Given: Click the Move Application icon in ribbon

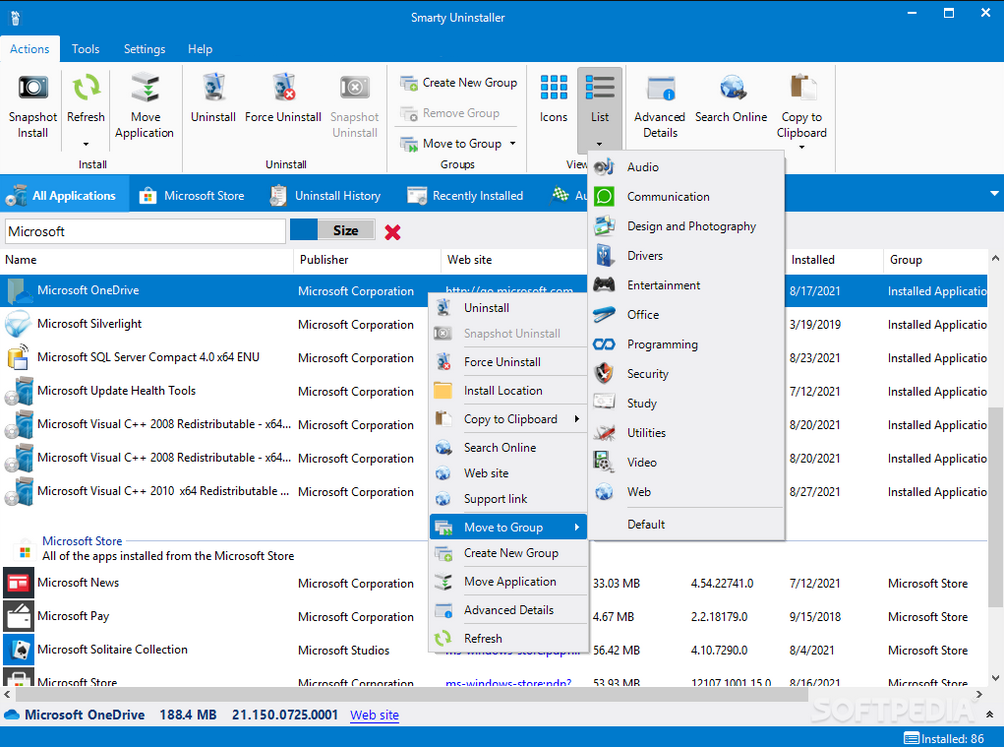Looking at the screenshot, I should 145,88.
